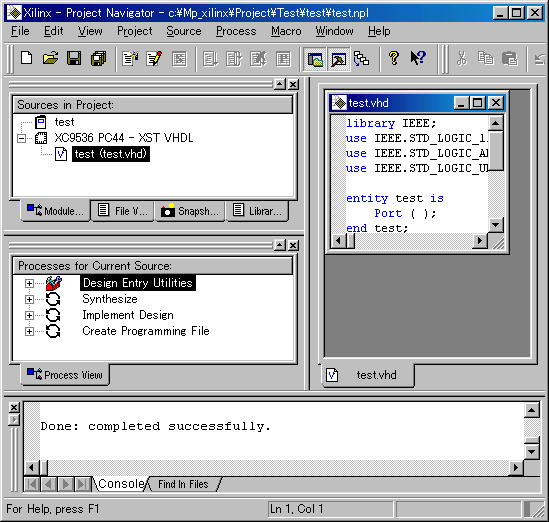Click the Save All toolbar icon
This screenshot has height=522, width=549.
(99, 58)
